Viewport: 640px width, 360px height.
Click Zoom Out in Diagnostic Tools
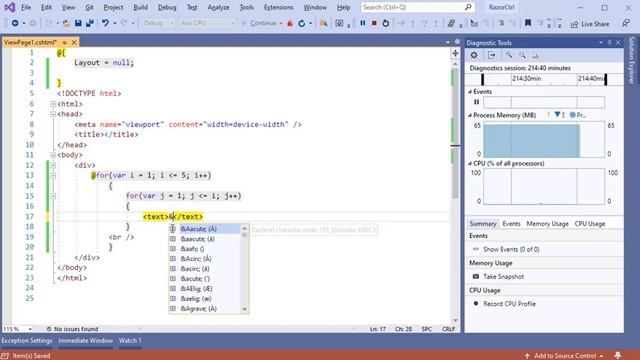click(x=522, y=55)
